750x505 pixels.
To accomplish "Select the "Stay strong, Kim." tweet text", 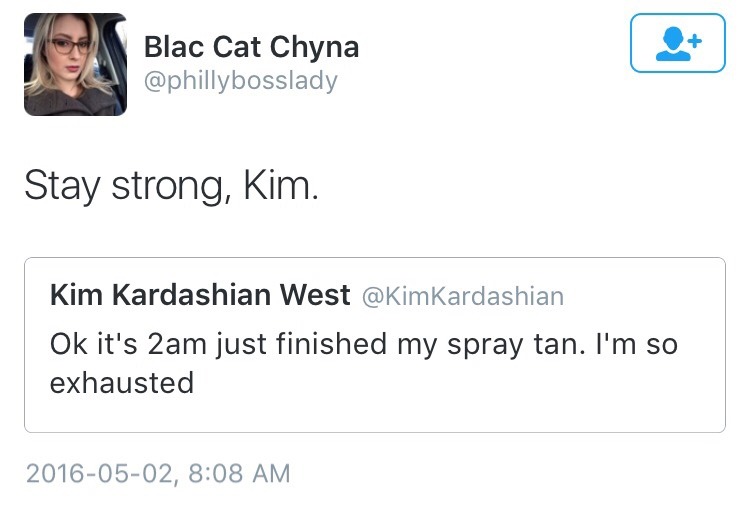I will tap(172, 185).
